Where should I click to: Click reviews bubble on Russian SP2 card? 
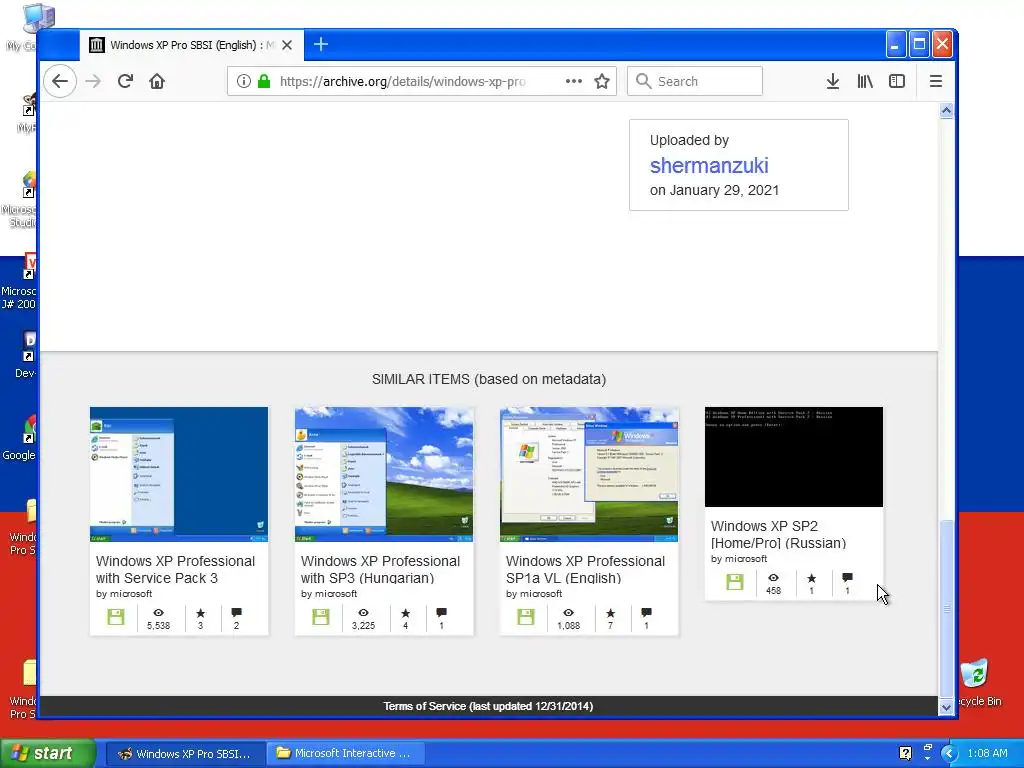pos(848,577)
